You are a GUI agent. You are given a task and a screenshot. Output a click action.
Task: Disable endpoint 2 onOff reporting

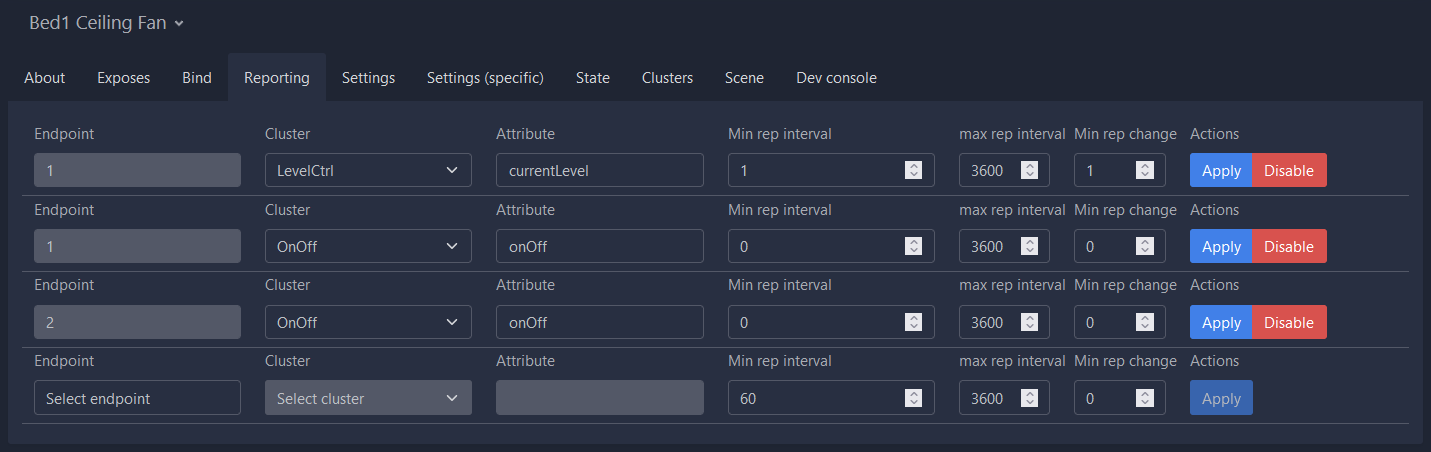(1289, 322)
